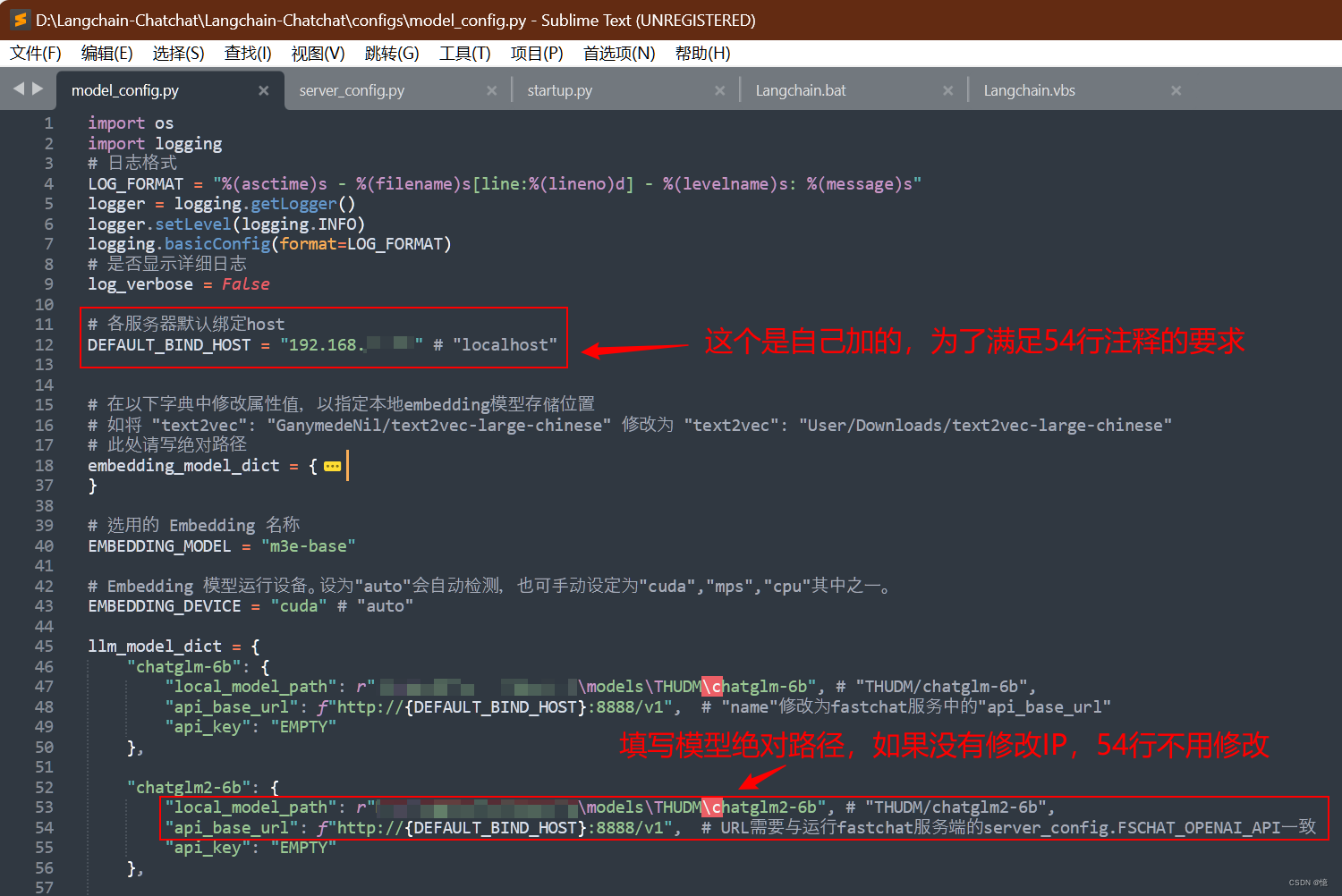Click line number 18 in the gutter
Screen dimensions: 1342x896
44,466
